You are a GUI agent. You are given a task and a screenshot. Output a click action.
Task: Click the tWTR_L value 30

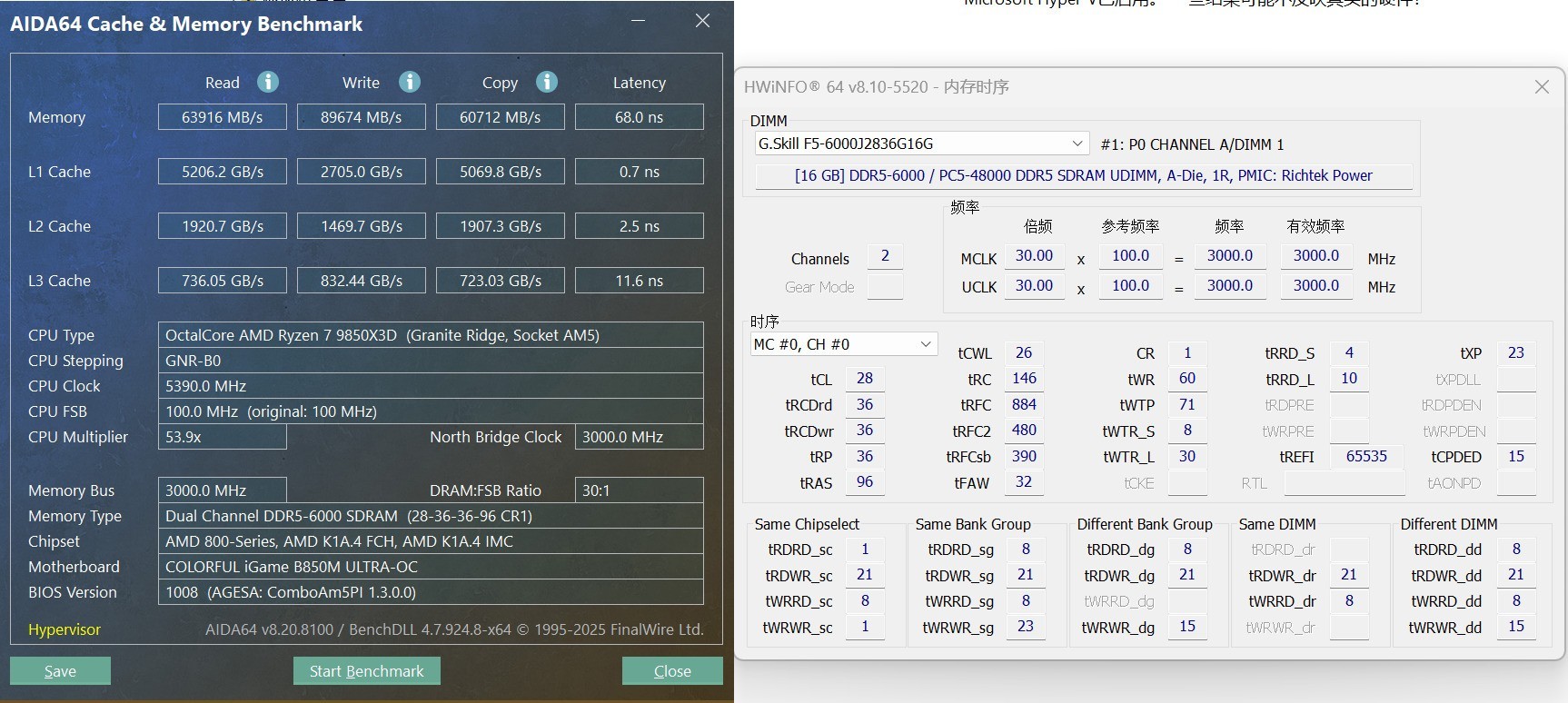tap(1187, 457)
